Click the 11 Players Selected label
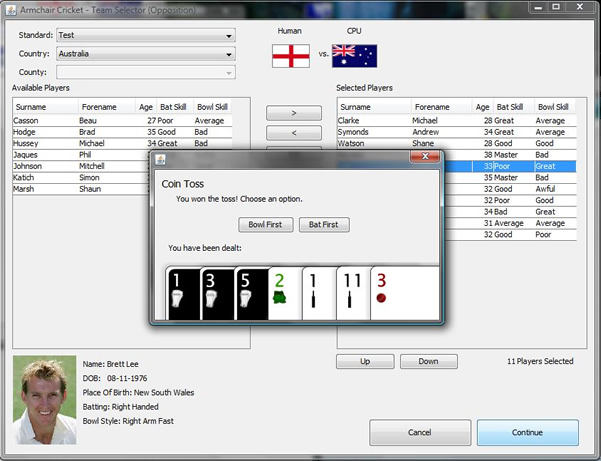 pos(540,361)
